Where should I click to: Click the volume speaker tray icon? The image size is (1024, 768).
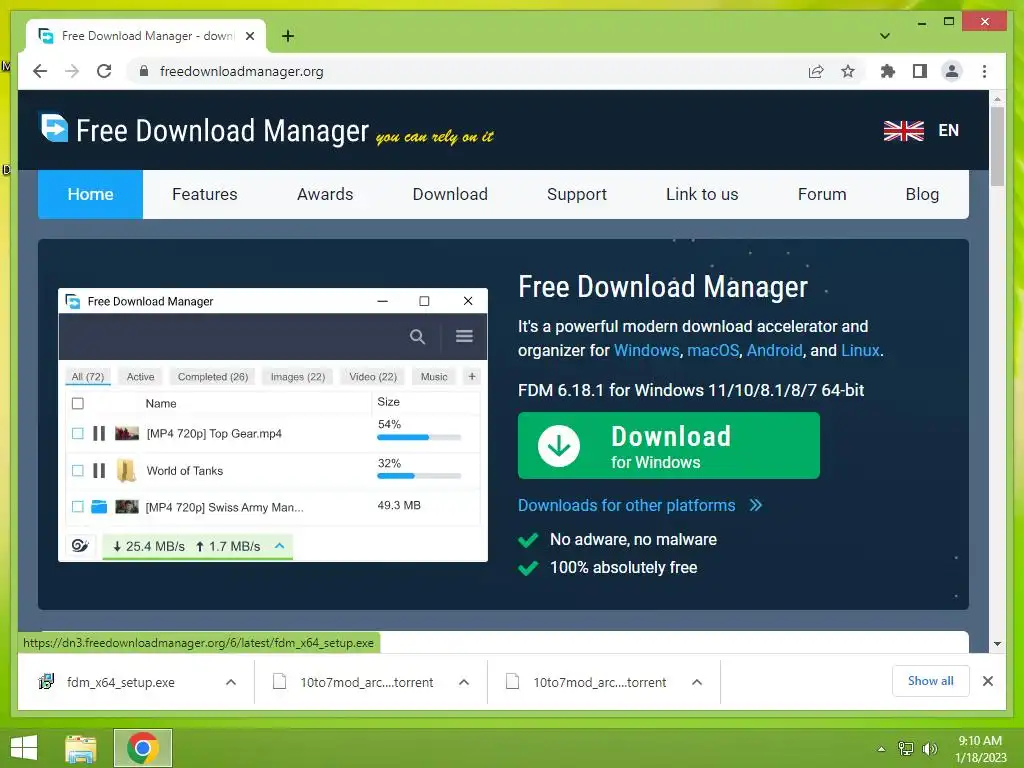pyautogui.click(x=930, y=748)
